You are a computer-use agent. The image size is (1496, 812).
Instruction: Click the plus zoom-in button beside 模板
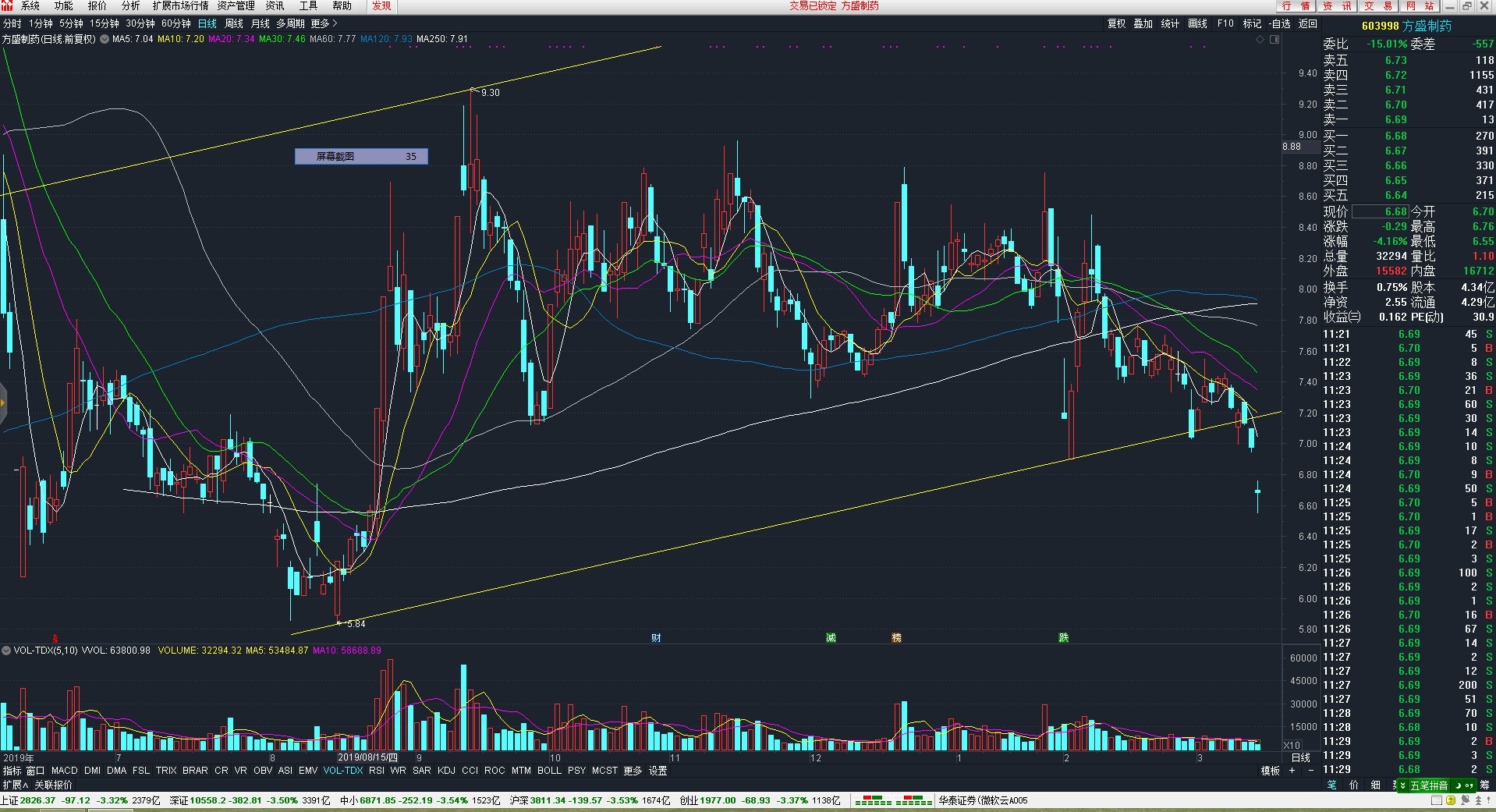pyautogui.click(x=1292, y=771)
